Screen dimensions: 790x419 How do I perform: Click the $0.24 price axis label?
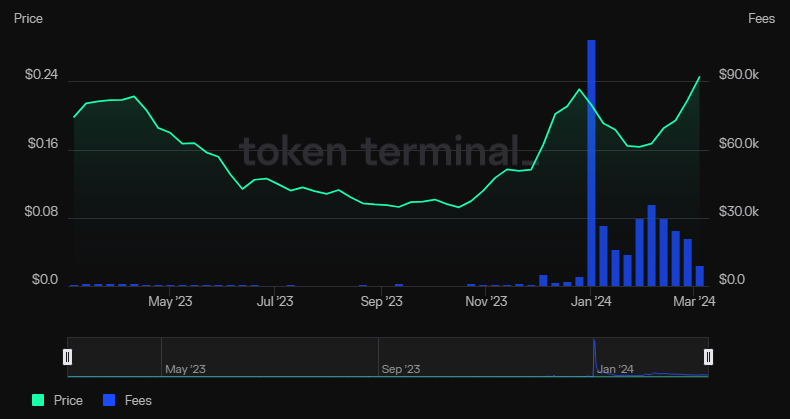pyautogui.click(x=41, y=75)
